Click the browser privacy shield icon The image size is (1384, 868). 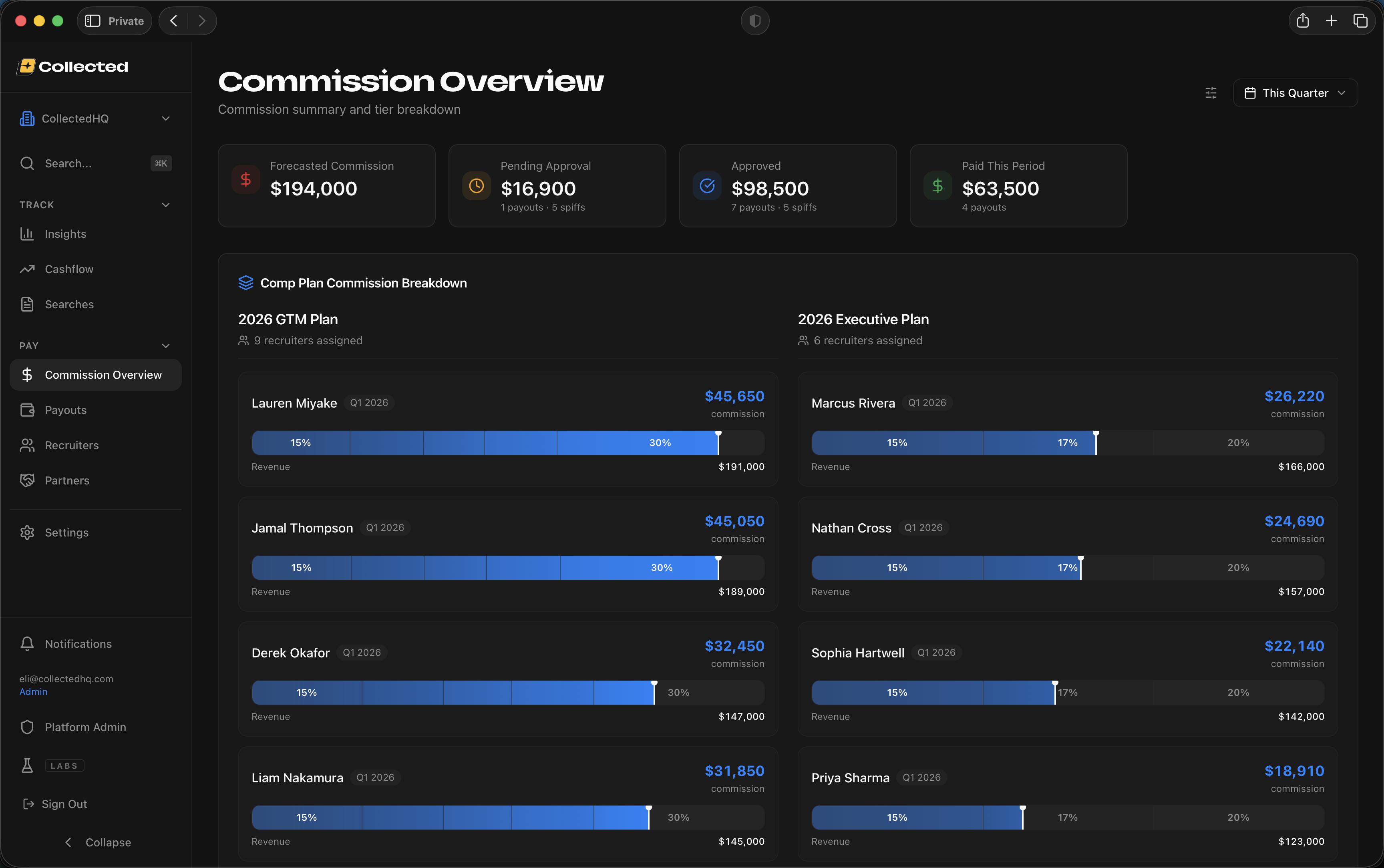(755, 21)
